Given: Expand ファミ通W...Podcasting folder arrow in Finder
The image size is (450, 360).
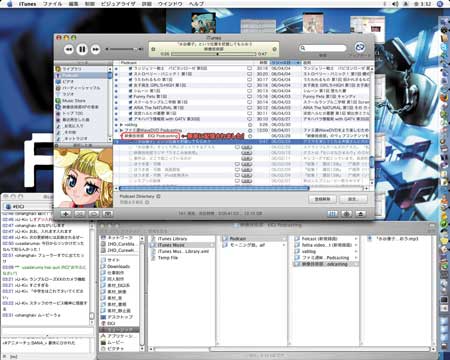Looking at the screenshot, I should tap(356, 258).
